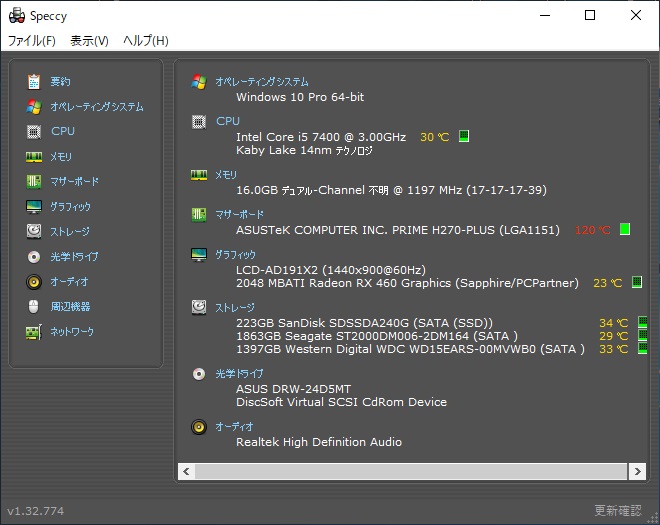Go to the 光学ドライブ section in sidebar
Image resolution: width=660 pixels, height=525 pixels.
click(75, 257)
